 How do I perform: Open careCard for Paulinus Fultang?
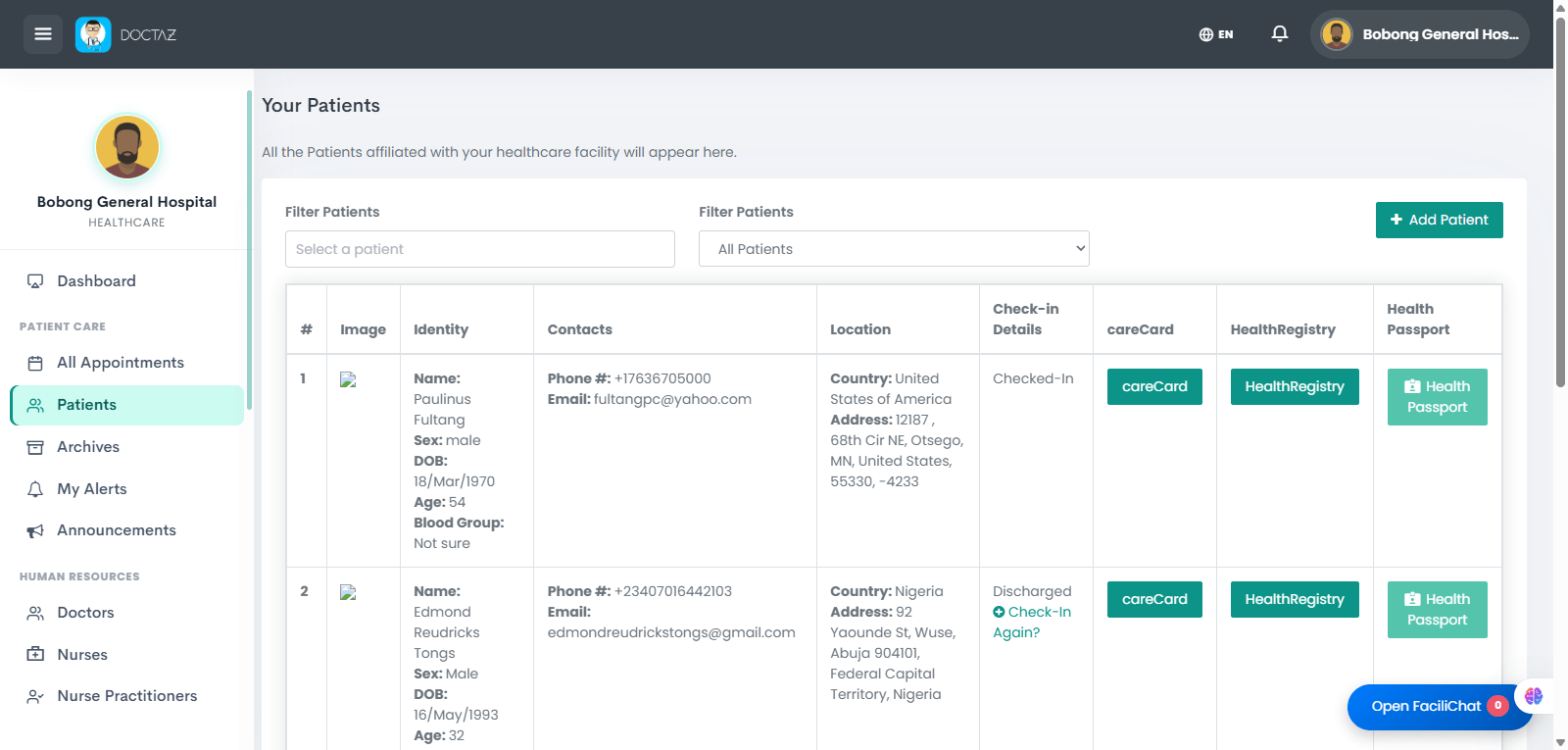(1154, 386)
